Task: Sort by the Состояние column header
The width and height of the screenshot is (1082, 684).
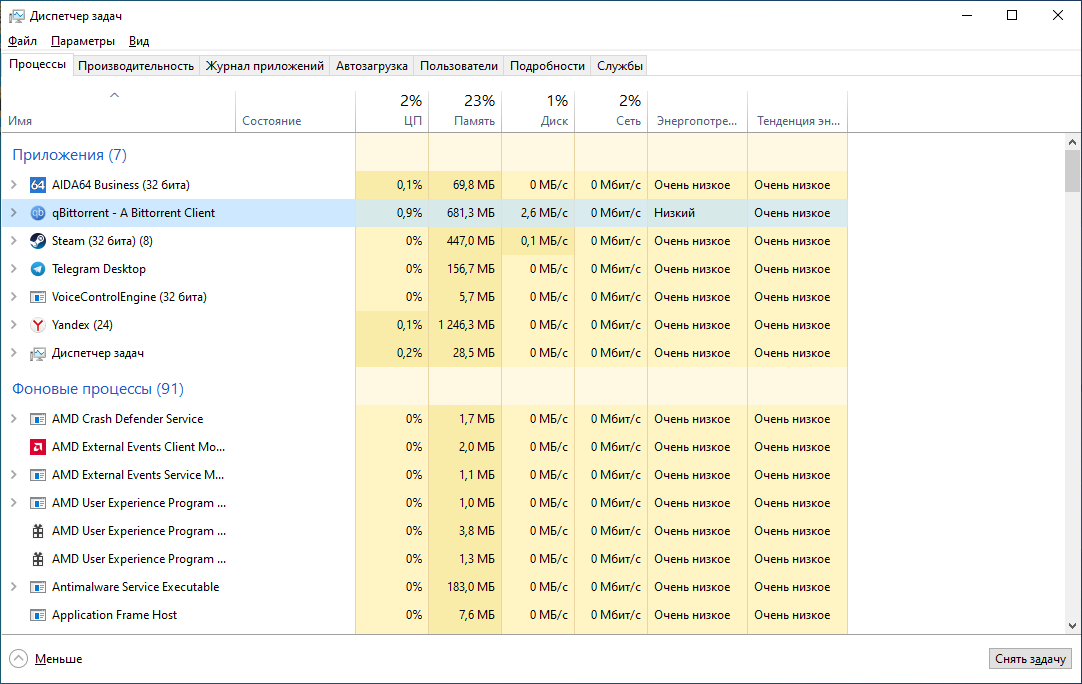Action: pyautogui.click(x=295, y=111)
